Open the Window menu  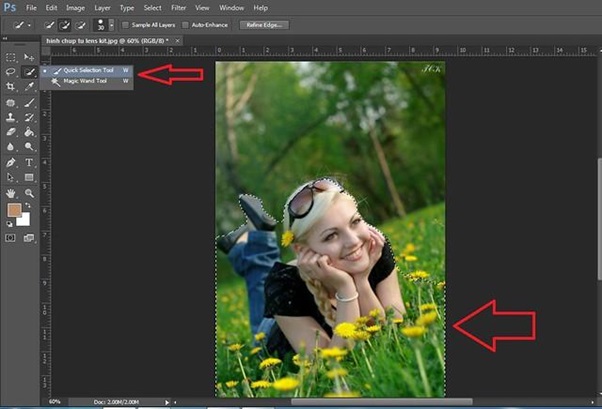tap(231, 8)
